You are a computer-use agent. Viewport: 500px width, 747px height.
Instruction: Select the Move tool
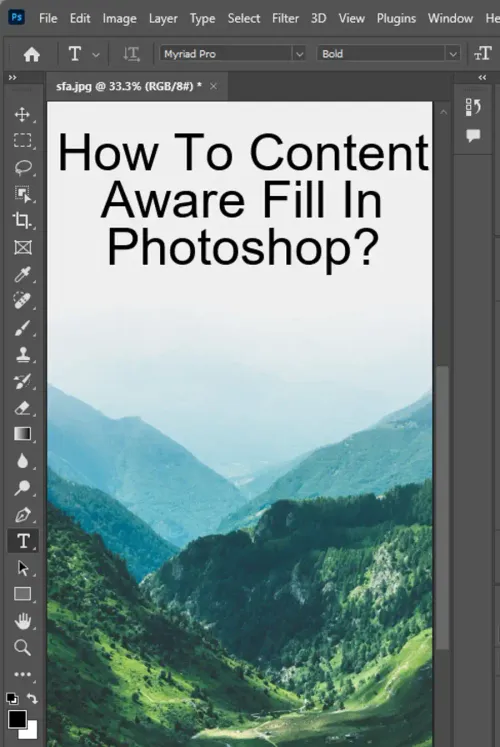[22, 114]
